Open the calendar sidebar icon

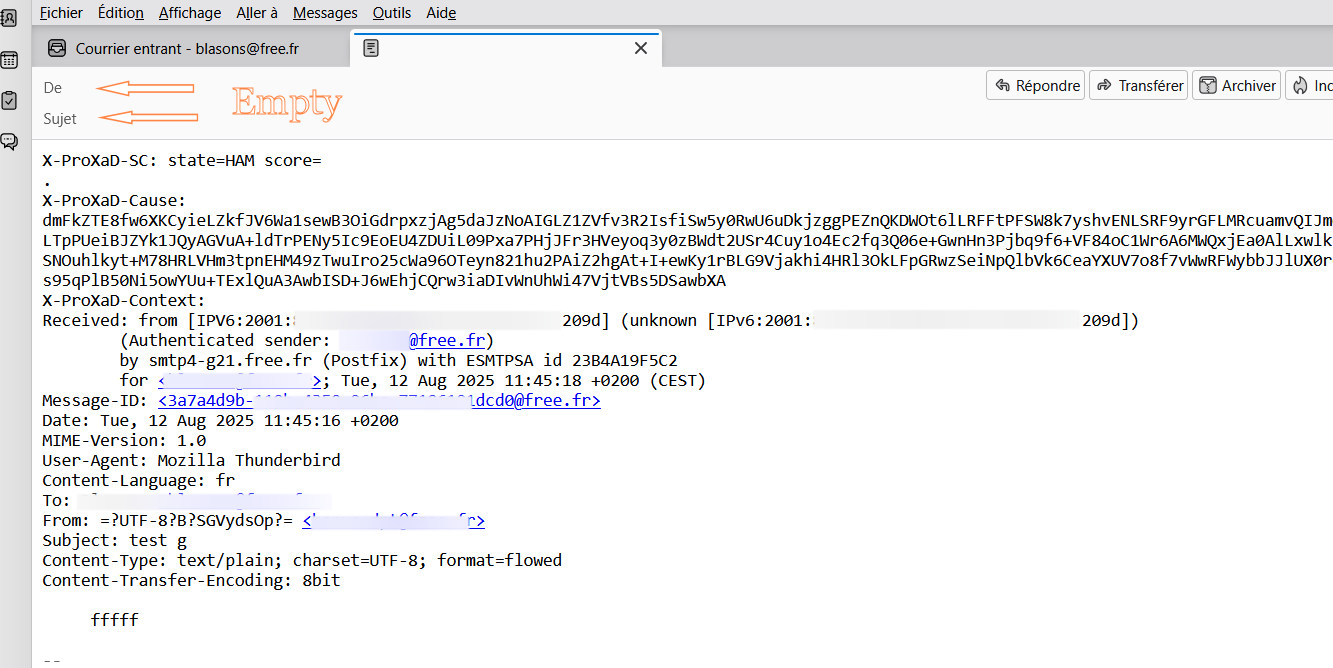tap(9, 60)
